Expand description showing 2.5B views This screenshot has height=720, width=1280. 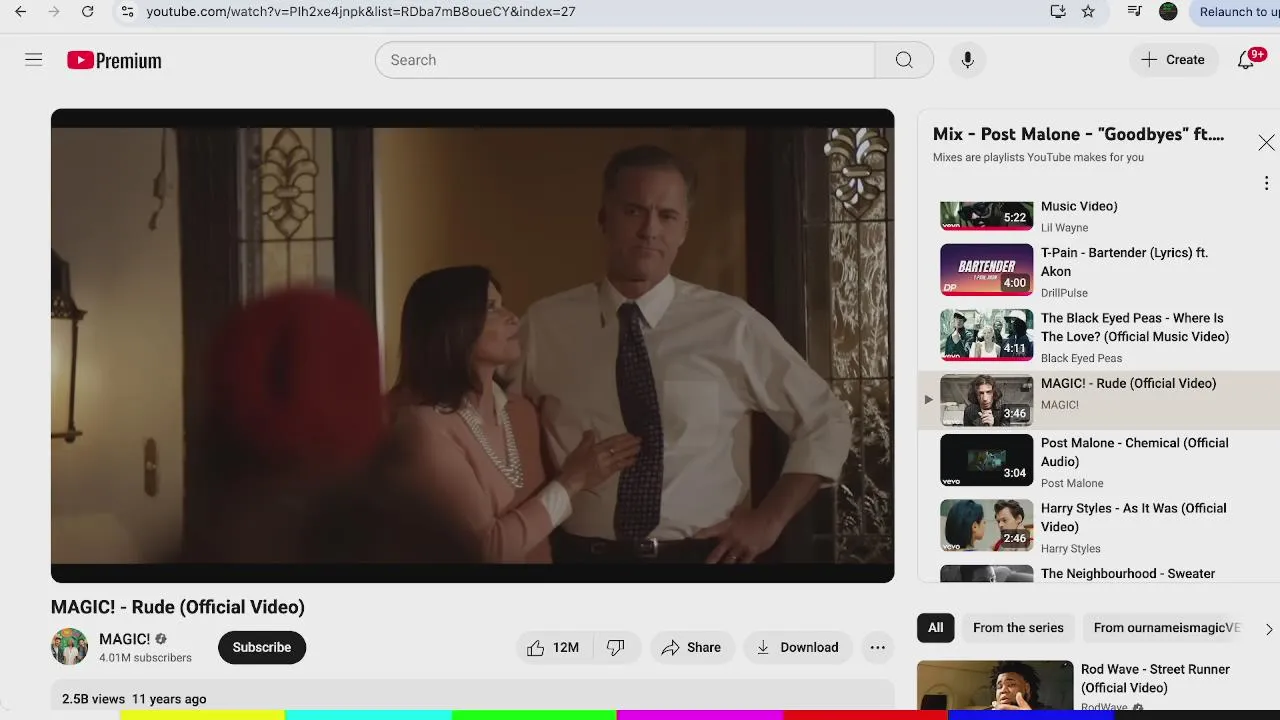click(472, 697)
